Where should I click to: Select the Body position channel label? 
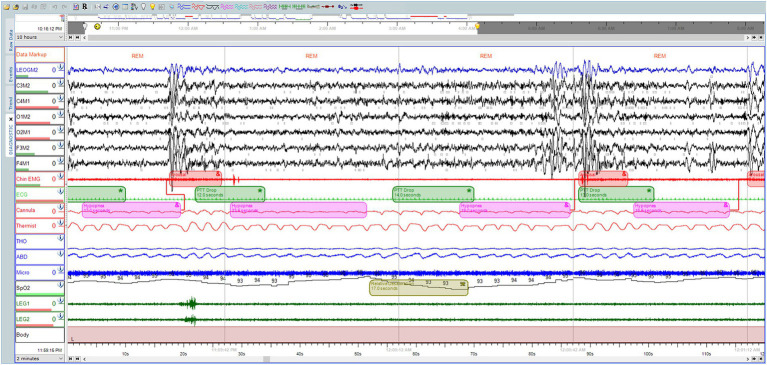click(23, 335)
